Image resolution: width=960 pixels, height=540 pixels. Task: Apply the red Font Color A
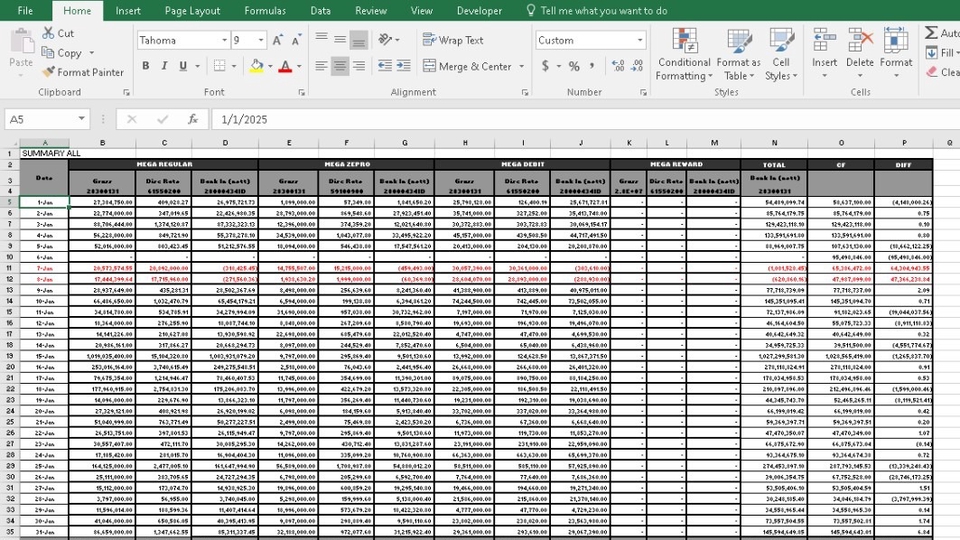285,66
